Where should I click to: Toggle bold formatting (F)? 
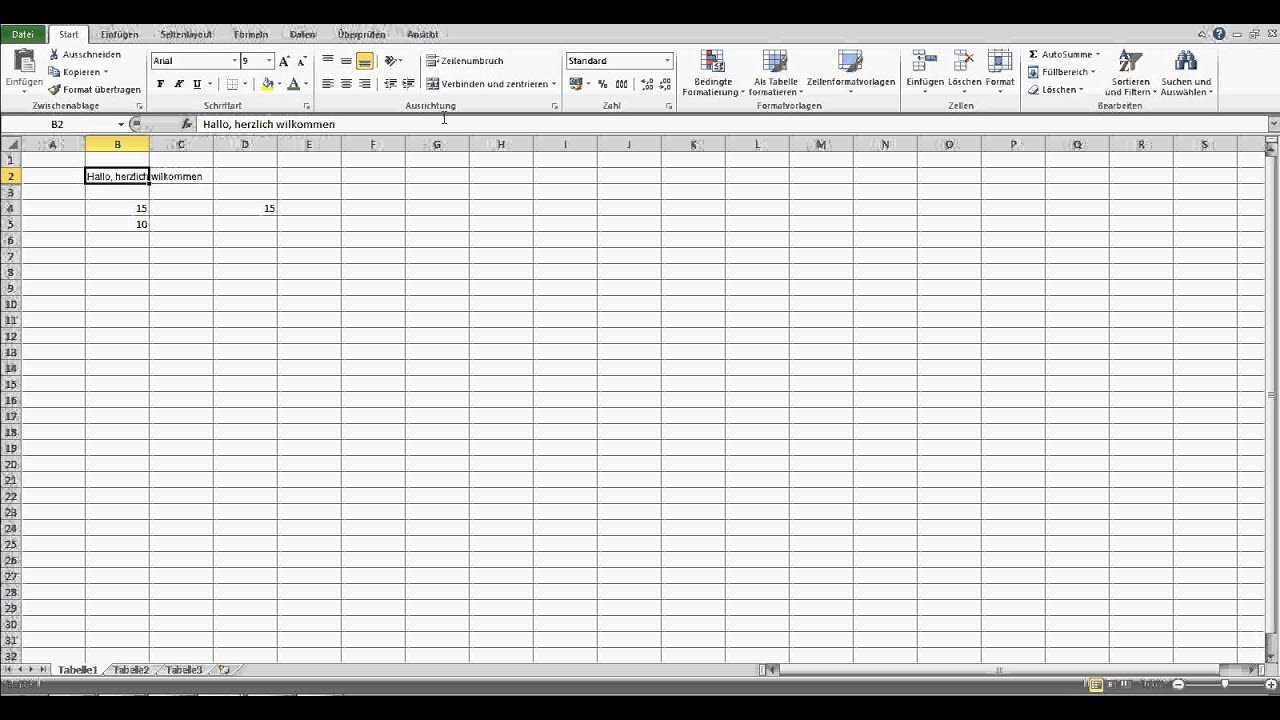(x=160, y=84)
